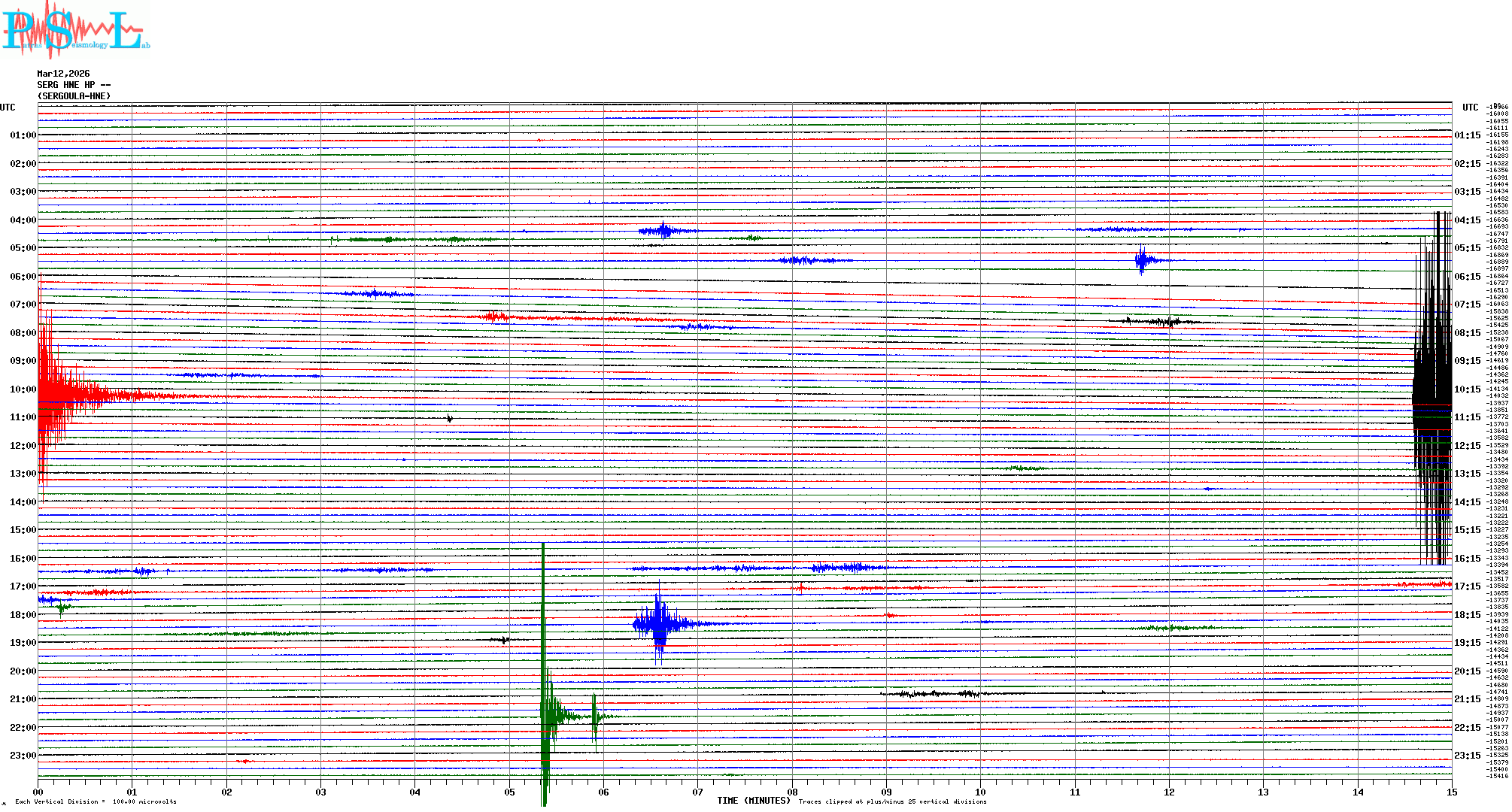This screenshot has height=812, width=1512.
Task: Click the Mar12,2026 date label
Action: [63, 74]
